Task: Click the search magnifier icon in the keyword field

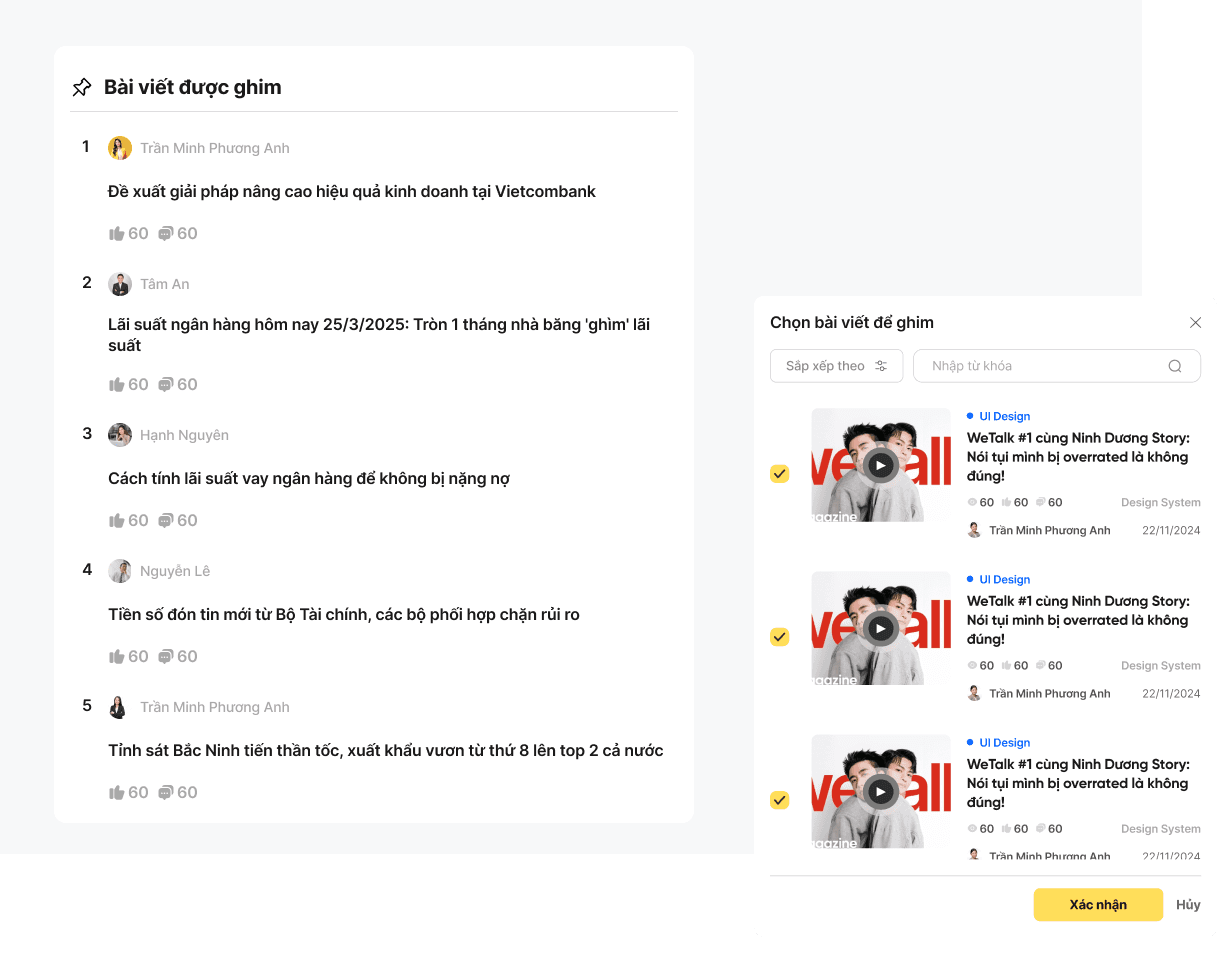Action: pos(1175,366)
